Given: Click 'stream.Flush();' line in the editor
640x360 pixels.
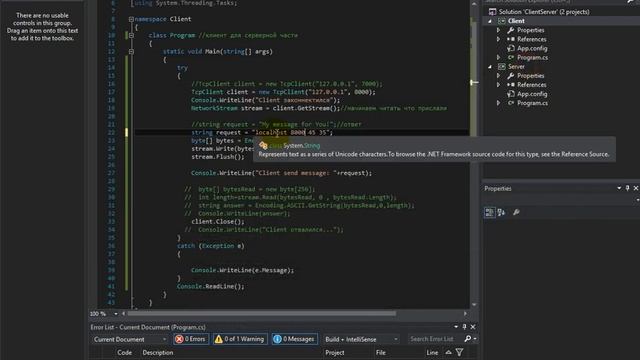Looking at the screenshot, I should tap(218, 157).
